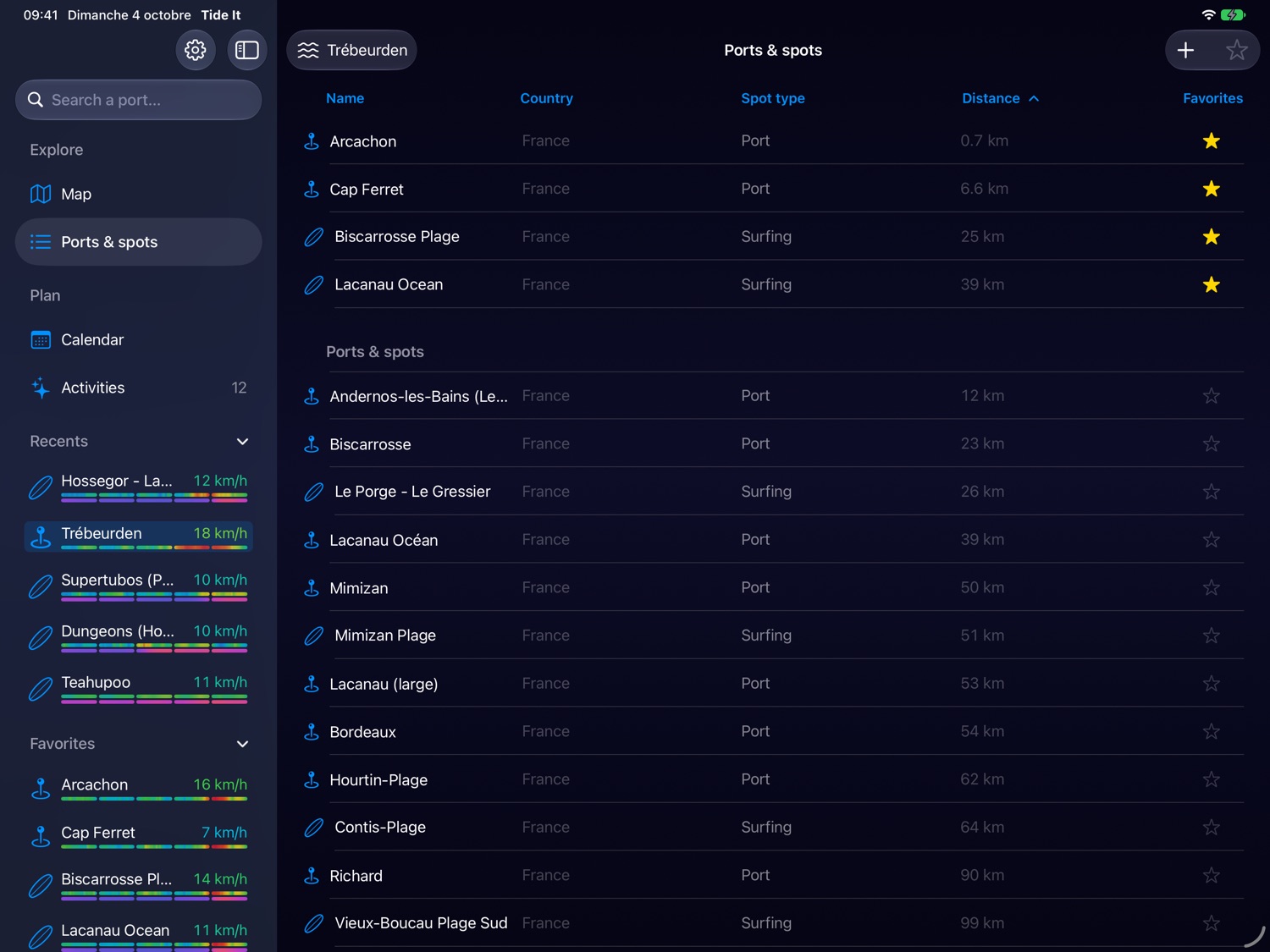Open Activities sidebar item
1270x952 pixels.
click(x=139, y=388)
